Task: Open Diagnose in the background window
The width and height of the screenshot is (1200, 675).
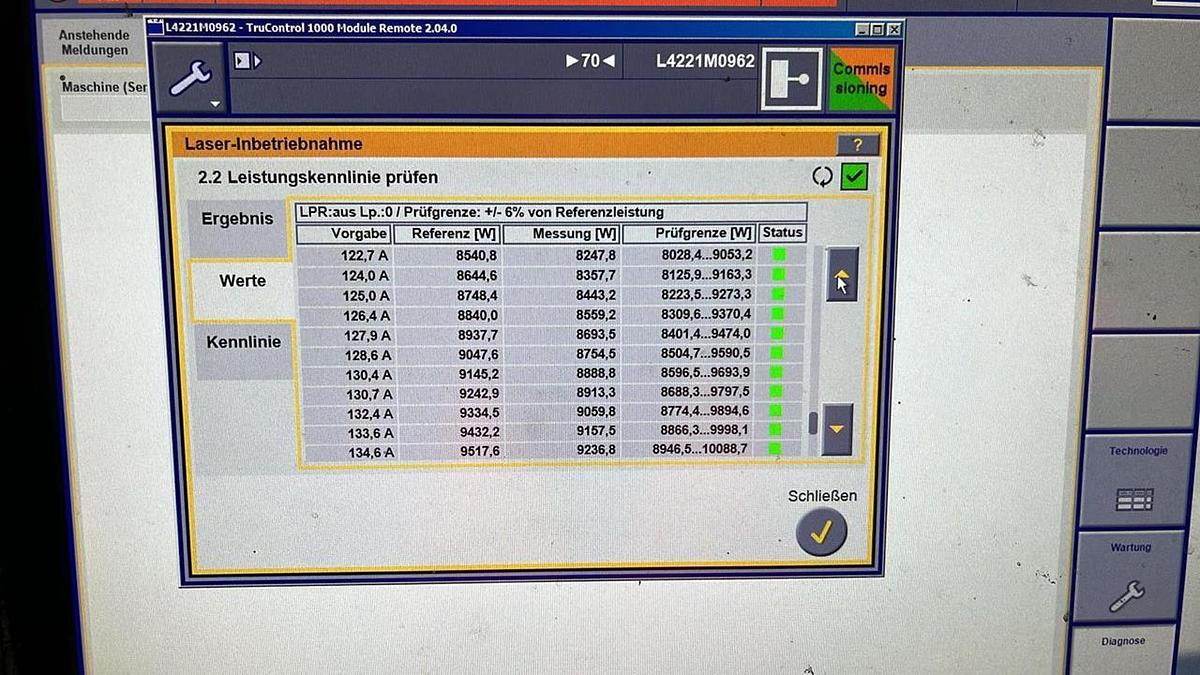Action: click(1124, 648)
